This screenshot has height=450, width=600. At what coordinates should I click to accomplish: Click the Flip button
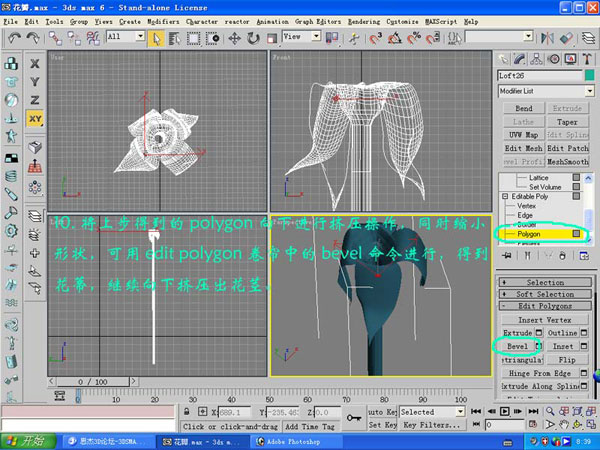pyautogui.click(x=567, y=360)
